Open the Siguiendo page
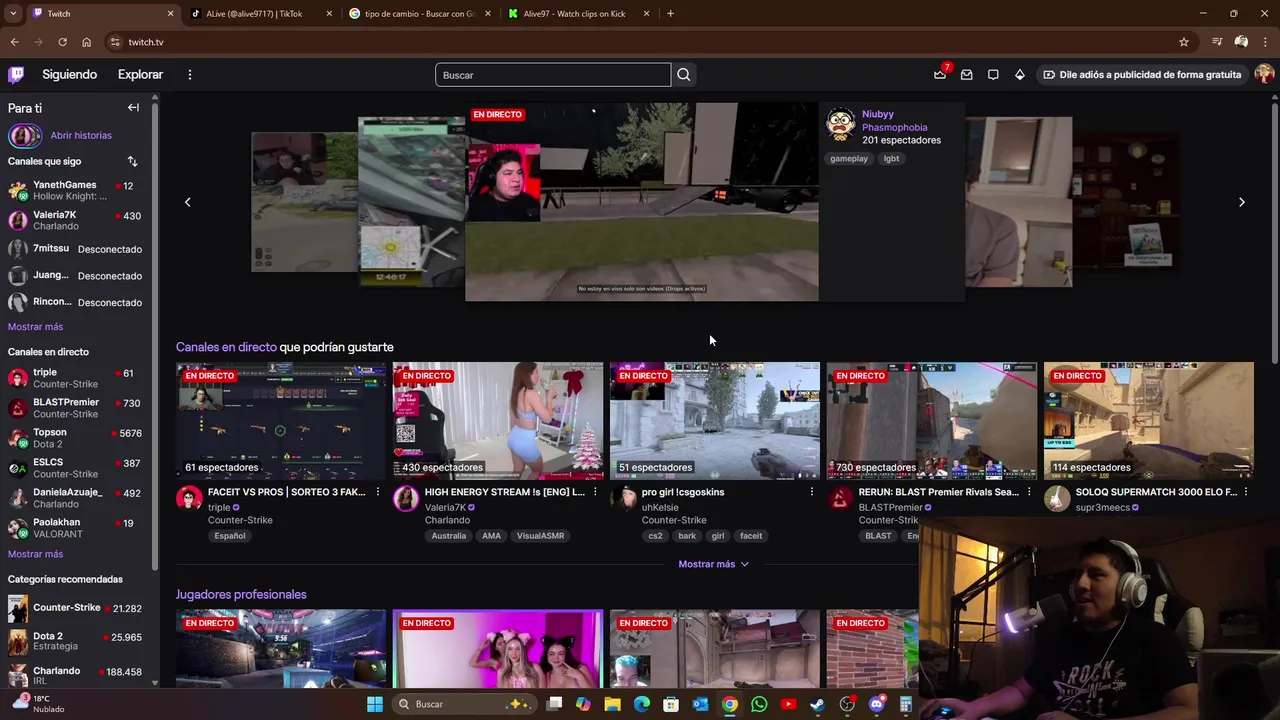Screen dimensions: 1280x720 click(70, 74)
